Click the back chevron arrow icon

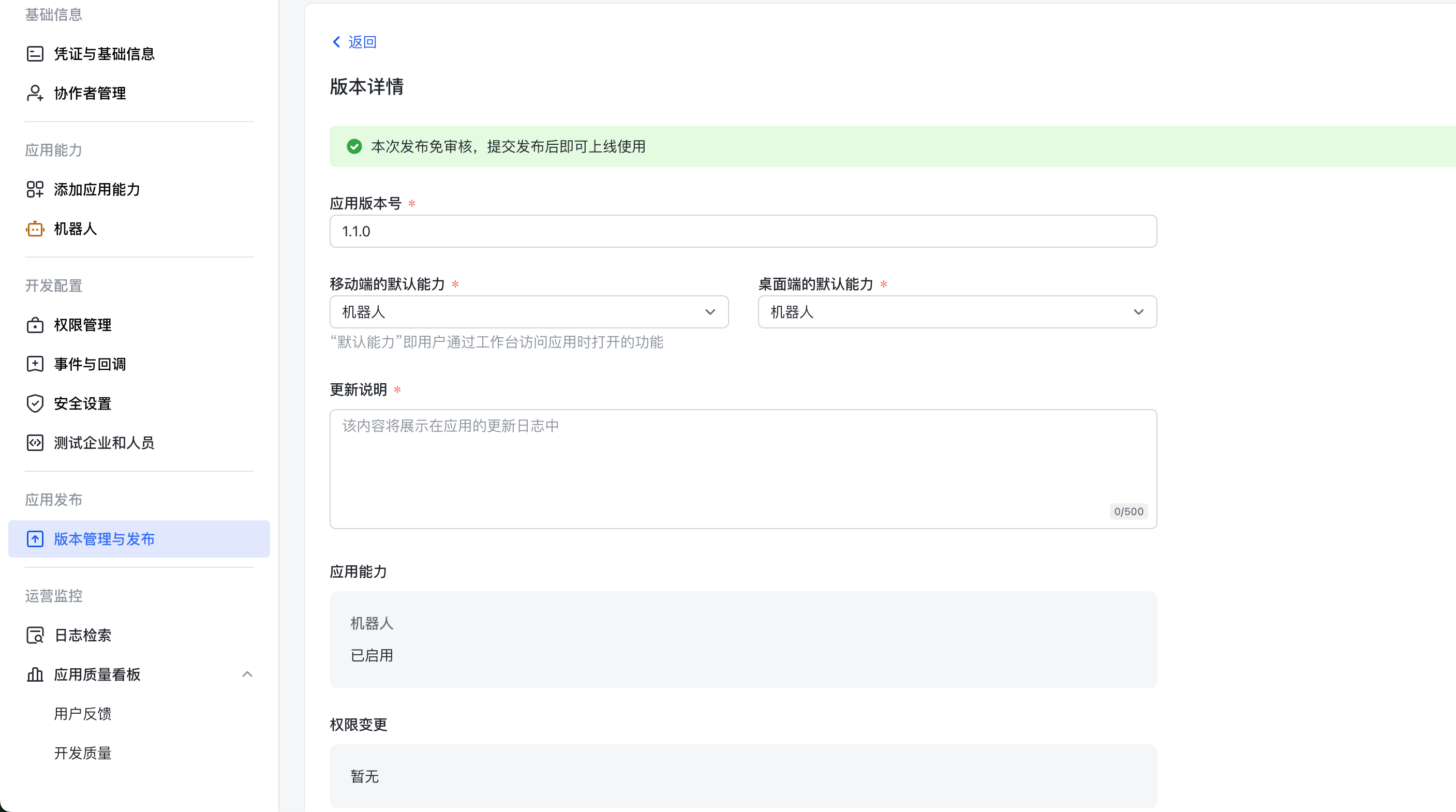click(336, 42)
